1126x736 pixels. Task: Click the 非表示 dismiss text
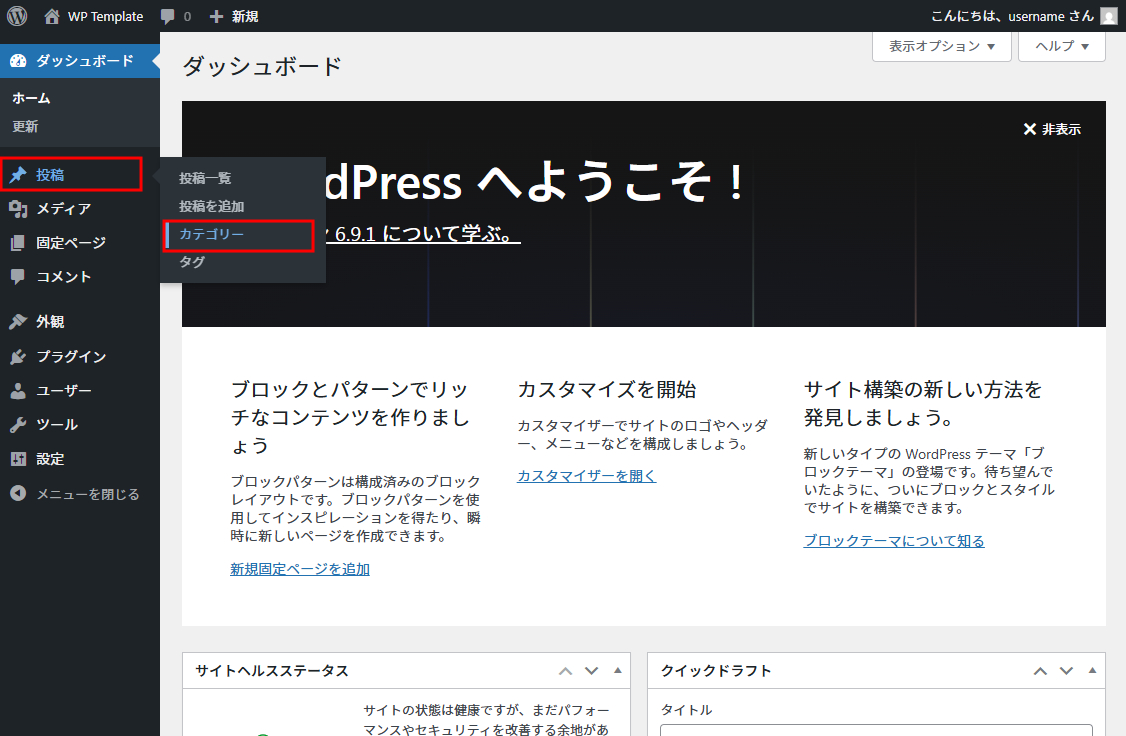click(1061, 129)
